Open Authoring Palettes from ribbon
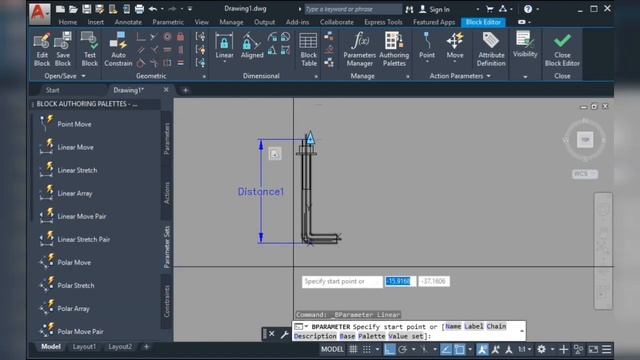The height and width of the screenshot is (360, 640). (394, 49)
